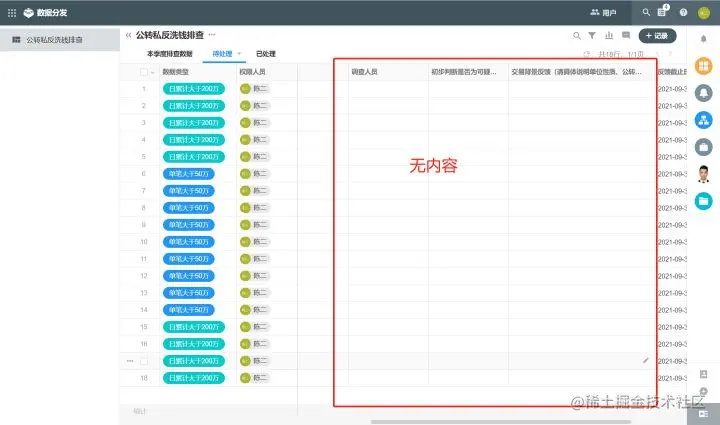Click the 2021-09 date cell in row 1

pyautogui.click(x=672, y=89)
